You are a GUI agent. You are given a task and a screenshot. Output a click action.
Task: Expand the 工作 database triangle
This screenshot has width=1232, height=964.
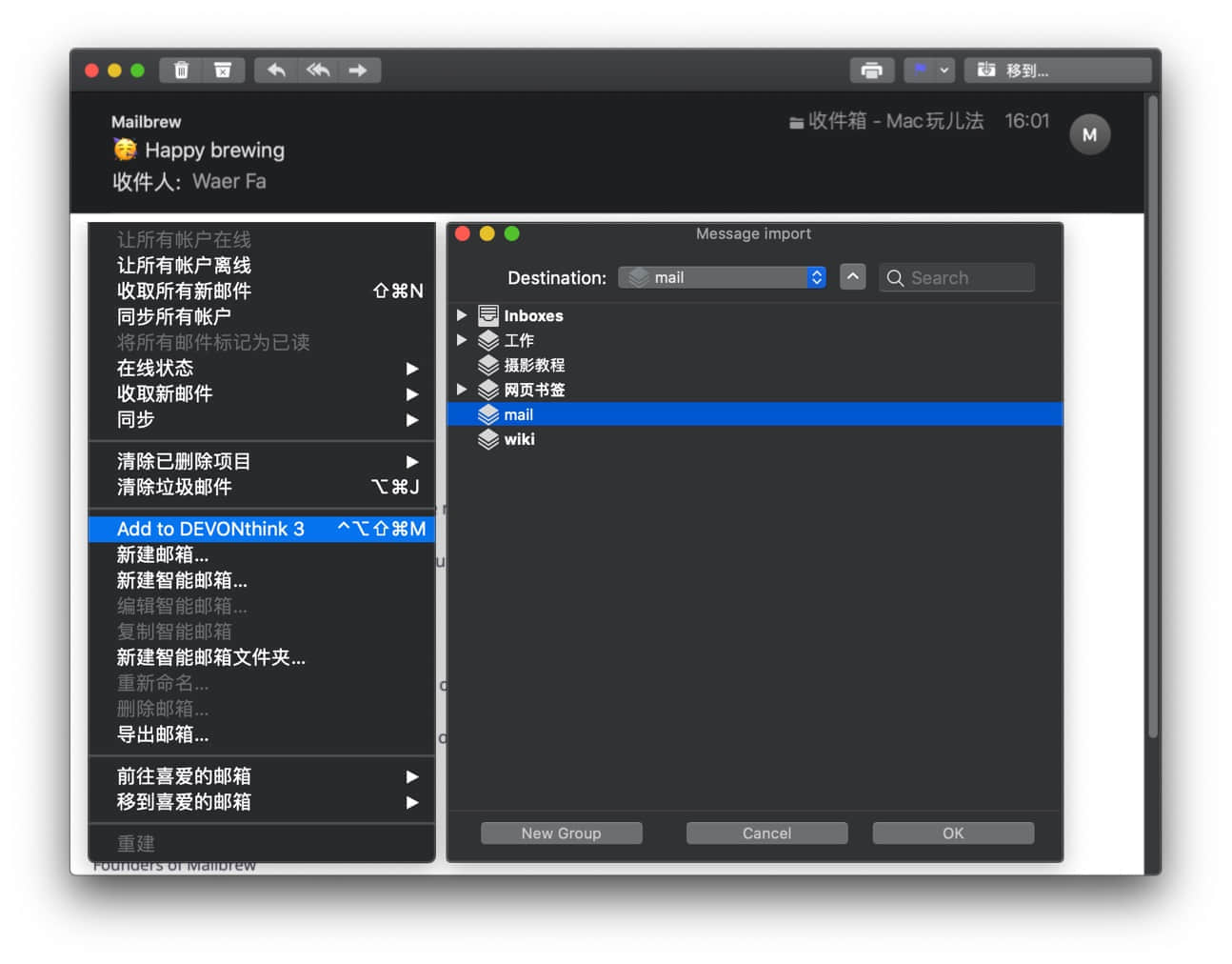click(462, 339)
